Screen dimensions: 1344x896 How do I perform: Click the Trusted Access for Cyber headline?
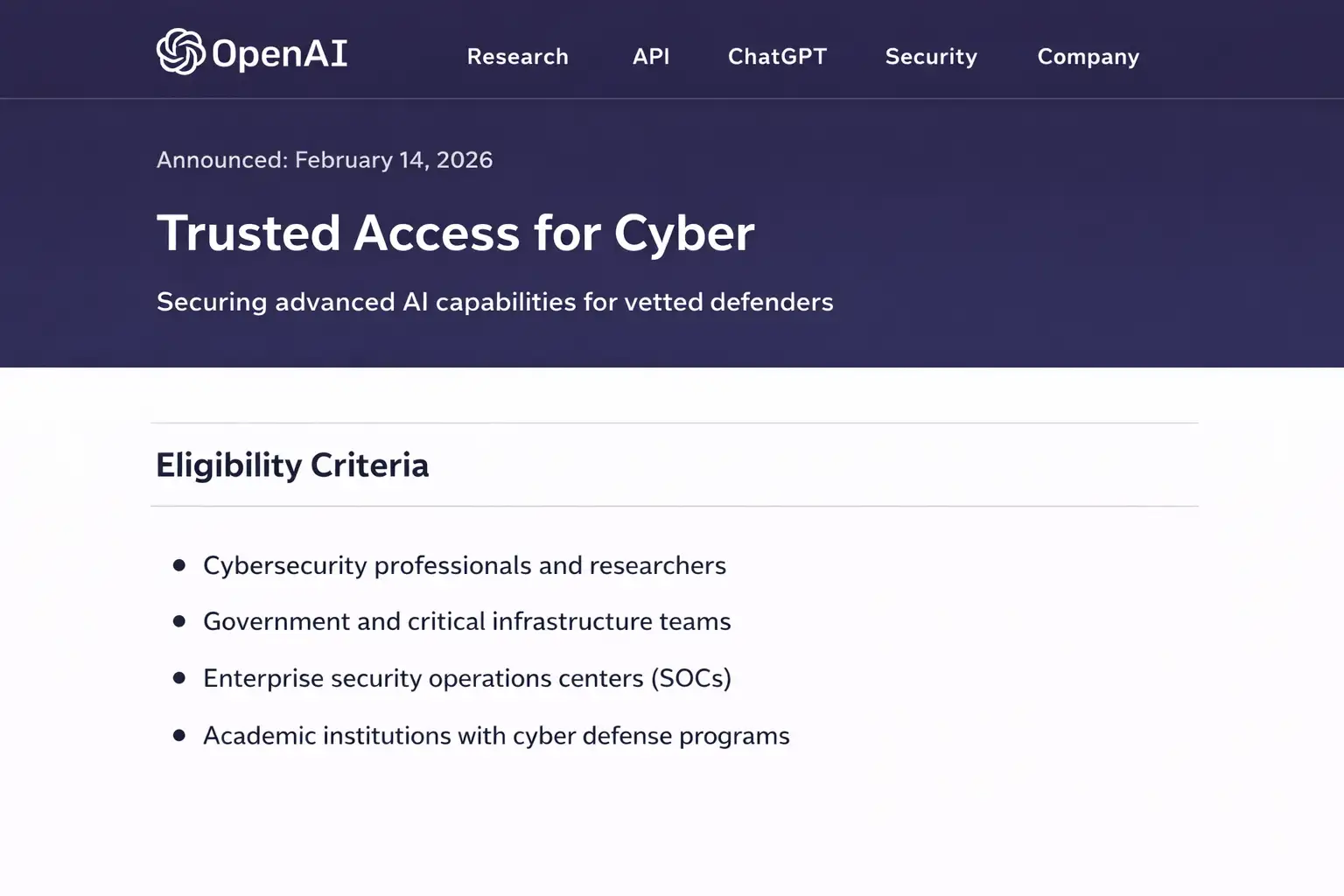[456, 233]
